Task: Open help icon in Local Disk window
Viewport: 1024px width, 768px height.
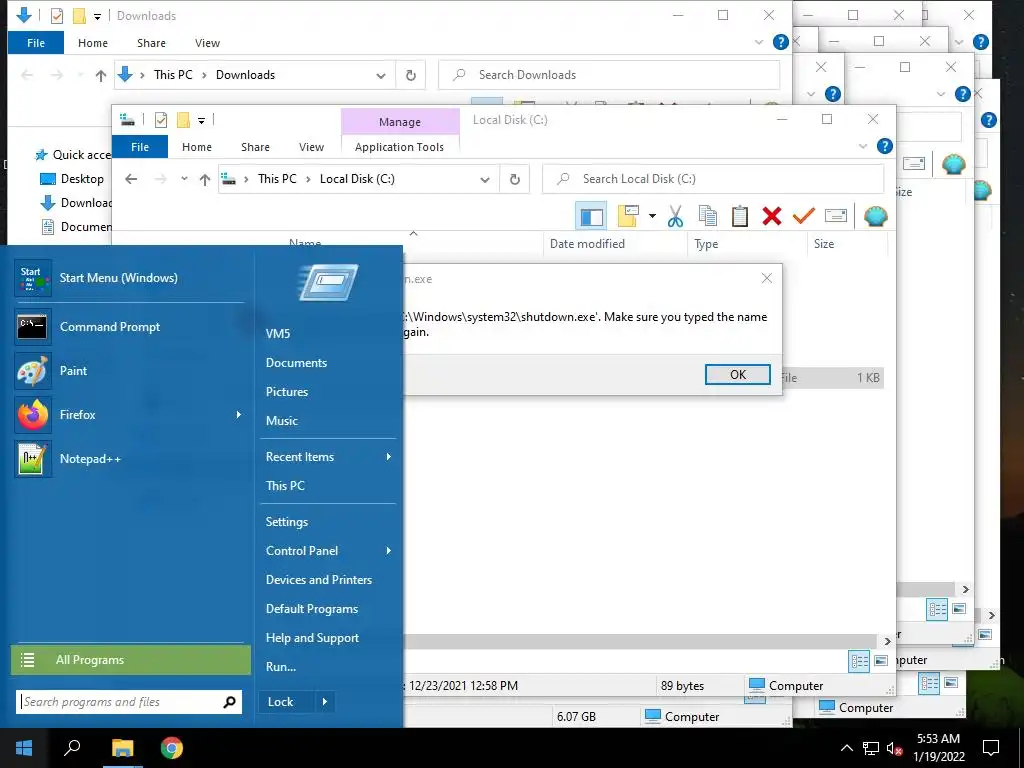Action: 884,146
